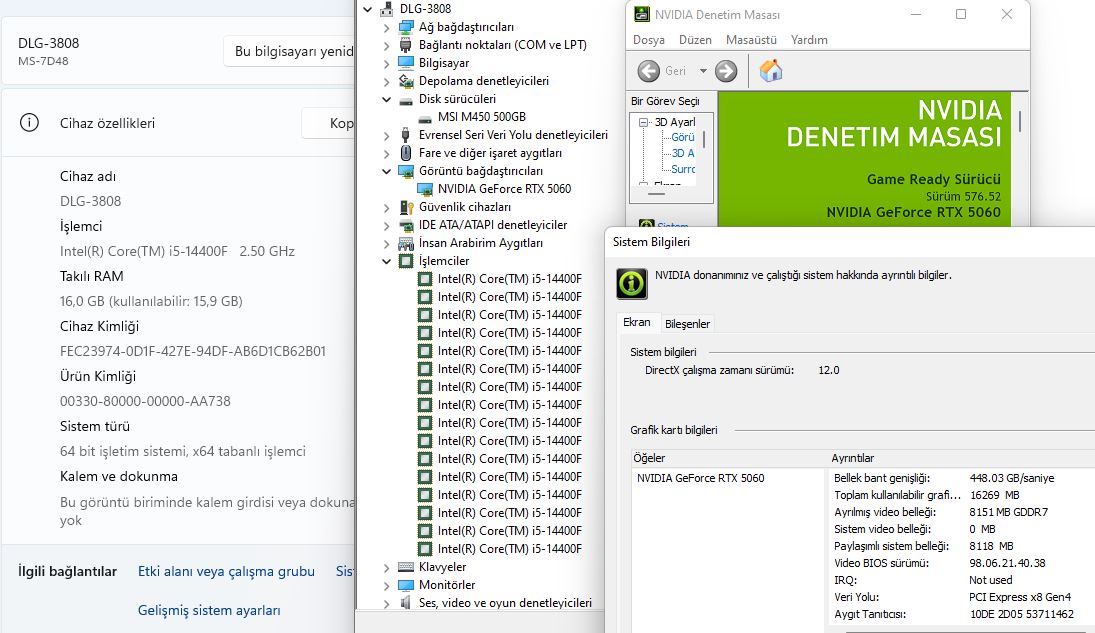The width and height of the screenshot is (1095, 633).
Task: Open the Düzen menu
Action: tap(695, 40)
